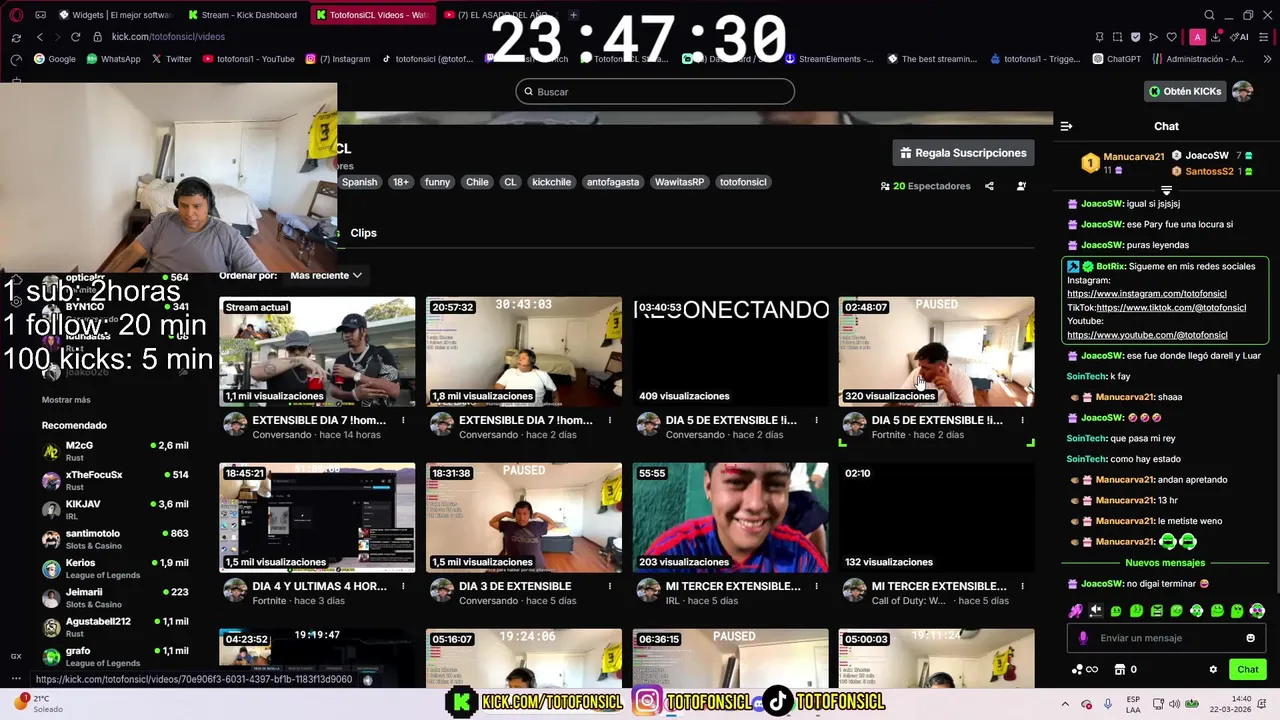
Task: Open the TikTok link in BotRix message
Action: pyautogui.click(x=1171, y=308)
